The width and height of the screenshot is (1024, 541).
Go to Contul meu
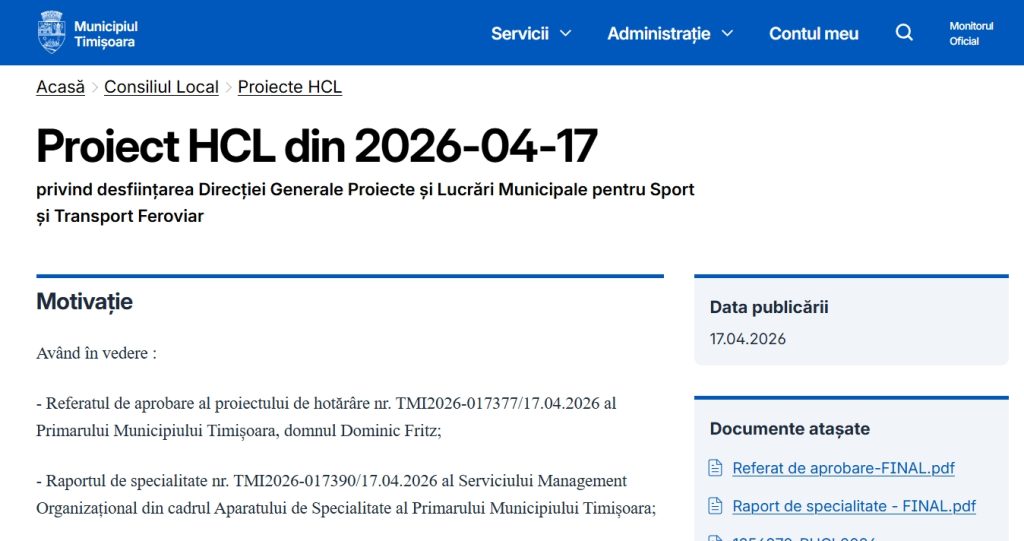click(813, 33)
